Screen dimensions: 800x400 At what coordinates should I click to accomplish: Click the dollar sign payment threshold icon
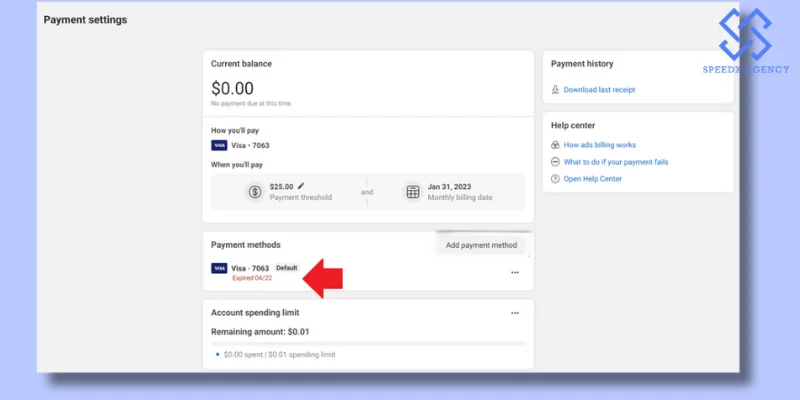point(255,192)
